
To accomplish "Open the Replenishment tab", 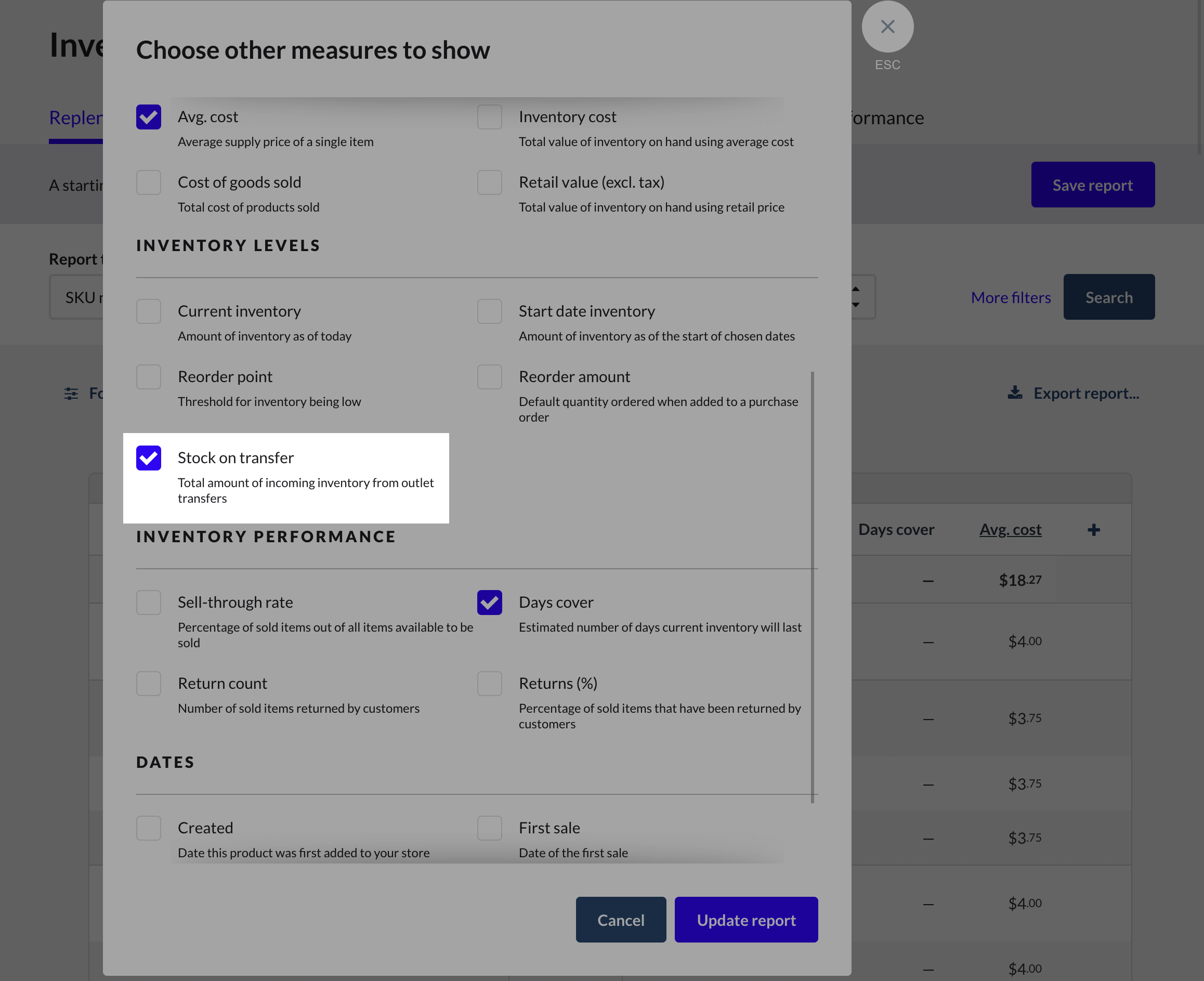I will 76,117.
